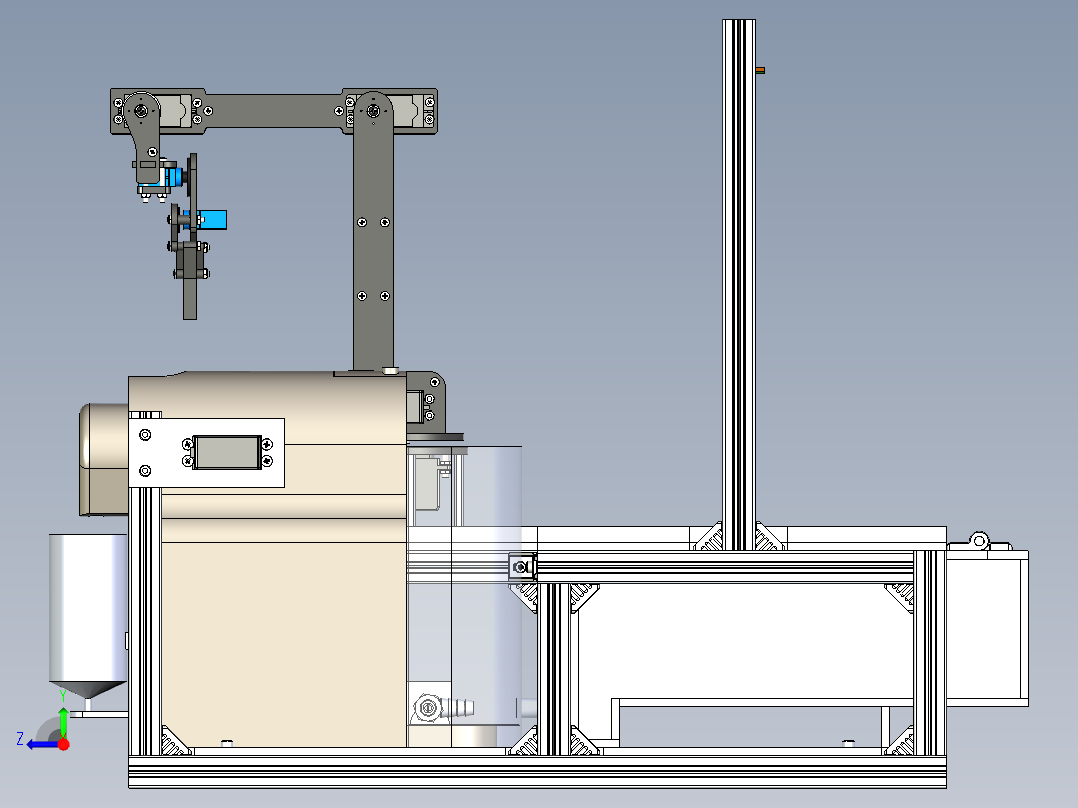This screenshot has height=808, width=1078.
Task: Select the end cap screw on horizontal beam
Action: tap(522, 567)
